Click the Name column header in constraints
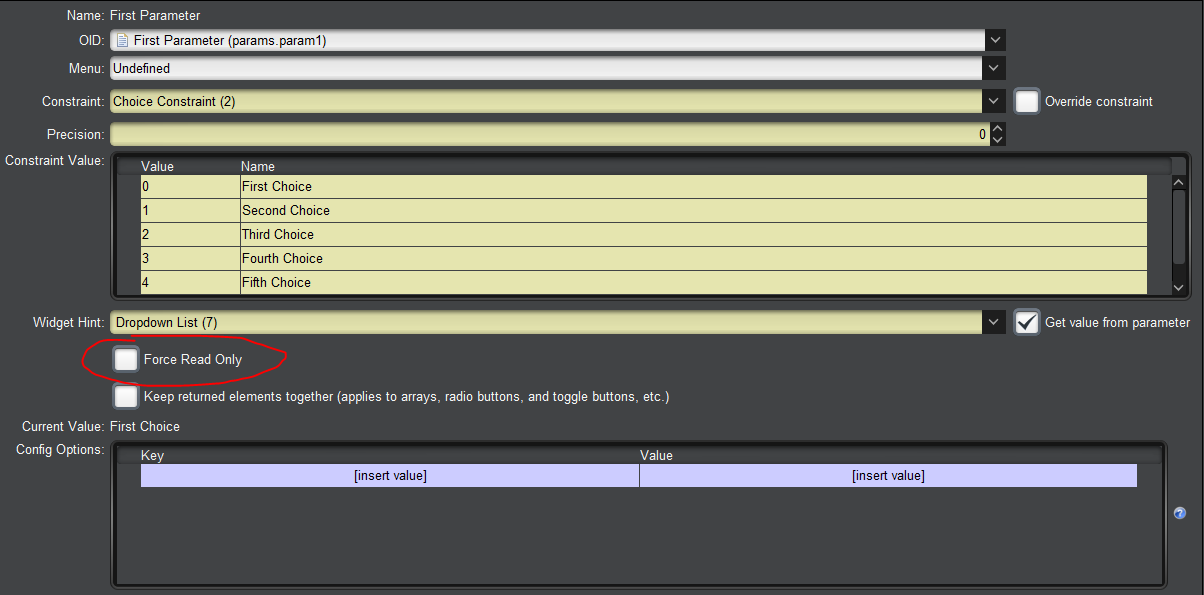Image resolution: width=1204 pixels, height=595 pixels. pos(258,166)
